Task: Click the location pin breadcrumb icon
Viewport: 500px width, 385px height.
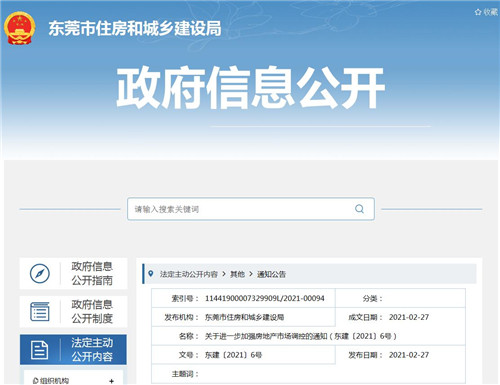Action: pos(151,274)
